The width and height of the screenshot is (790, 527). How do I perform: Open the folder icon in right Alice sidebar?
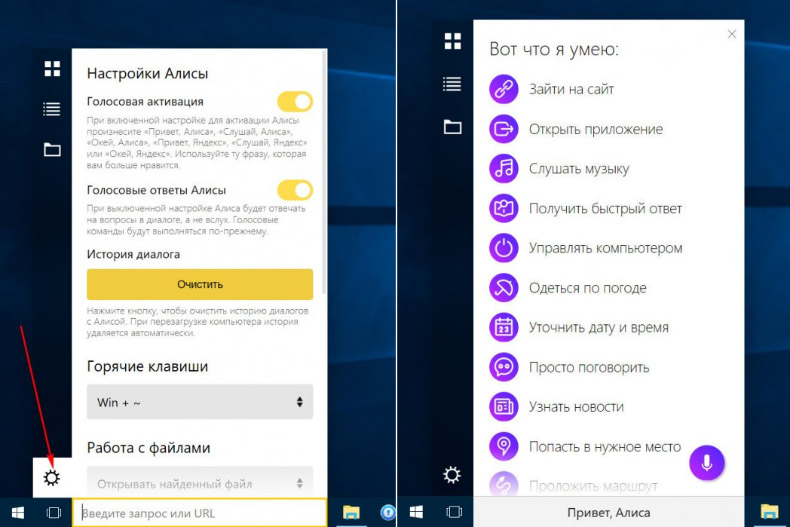pos(452,126)
